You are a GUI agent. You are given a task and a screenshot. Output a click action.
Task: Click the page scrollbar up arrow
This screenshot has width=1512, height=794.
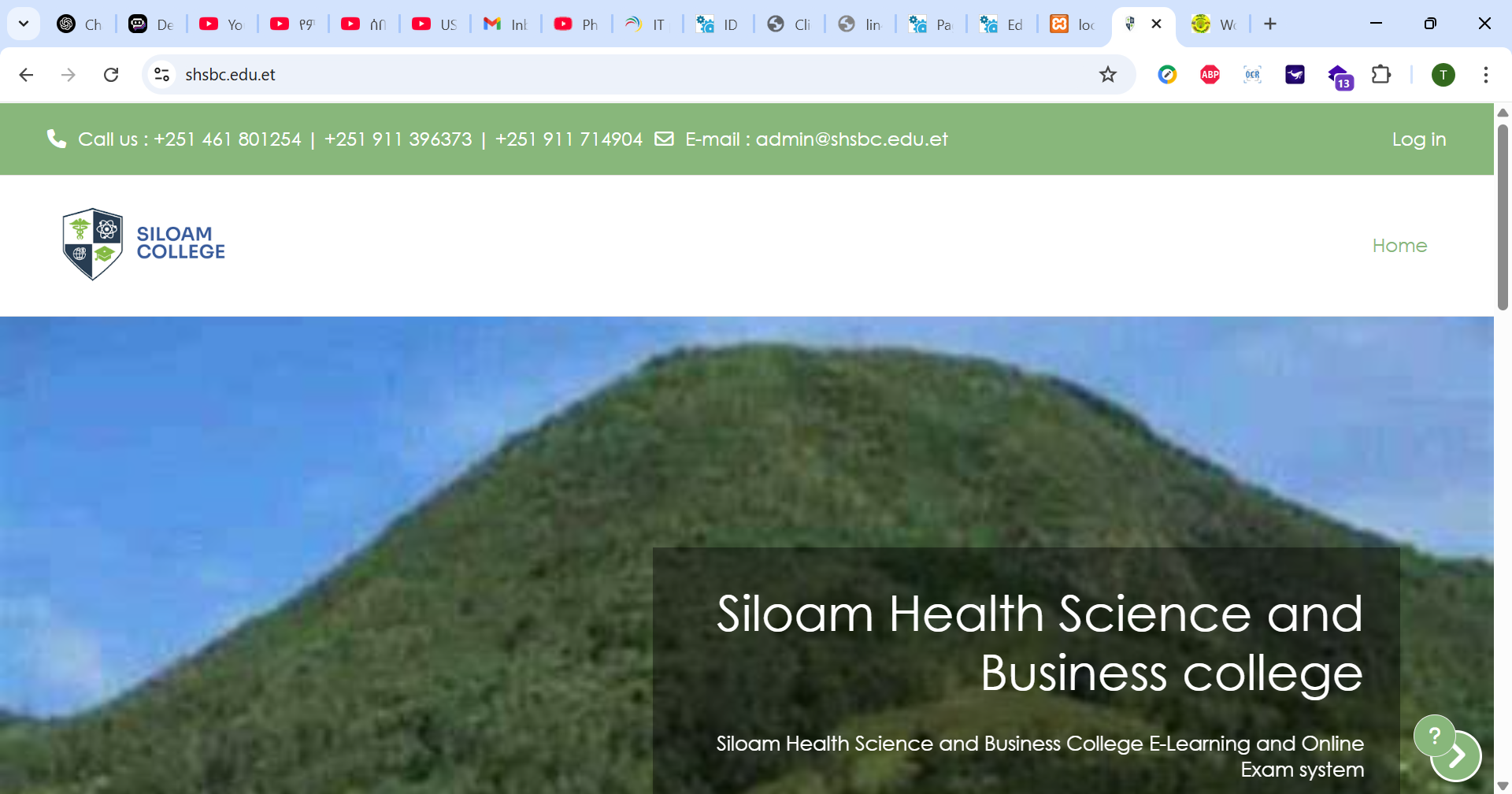(1503, 113)
